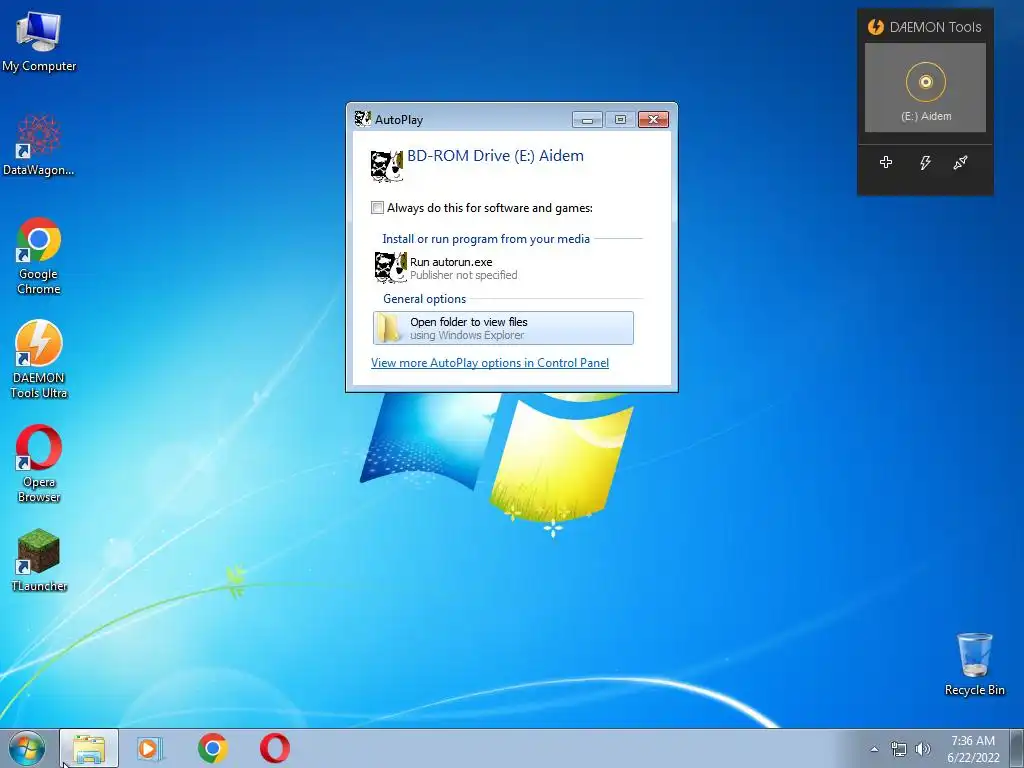Select the Recycle Bin icon

pos(974,664)
